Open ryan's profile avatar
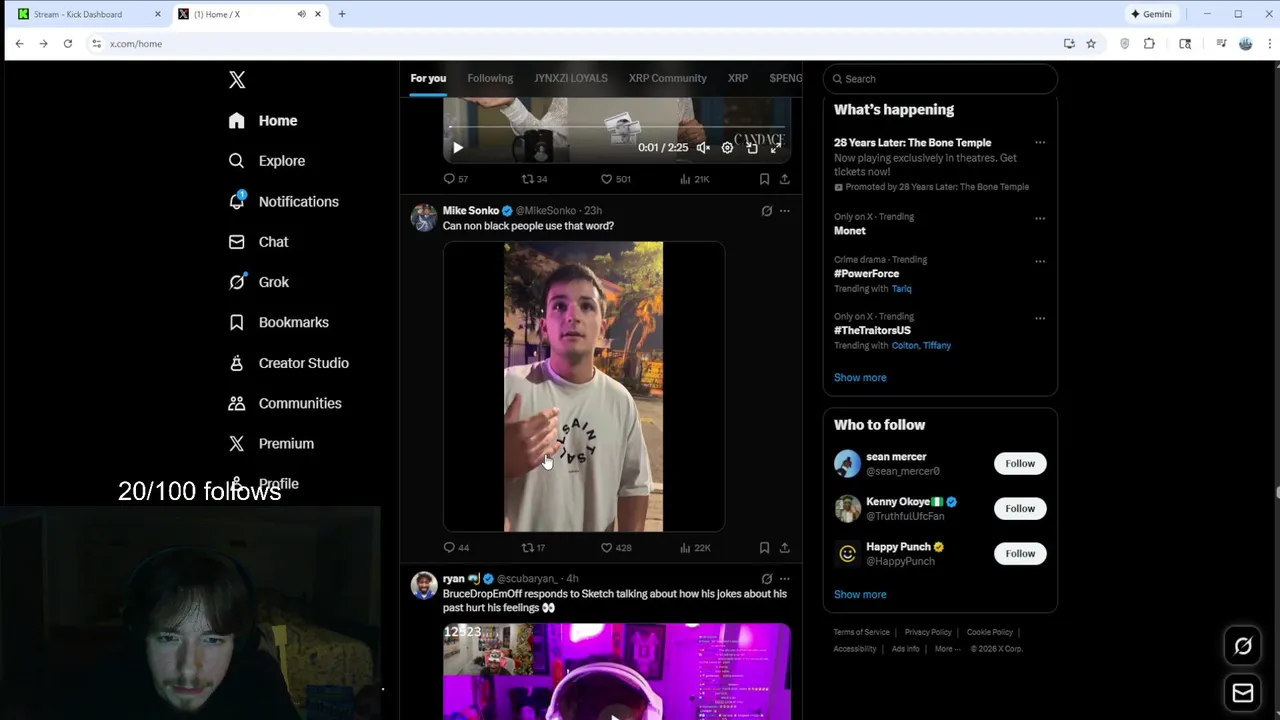Image resolution: width=1280 pixels, height=720 pixels. (x=424, y=585)
